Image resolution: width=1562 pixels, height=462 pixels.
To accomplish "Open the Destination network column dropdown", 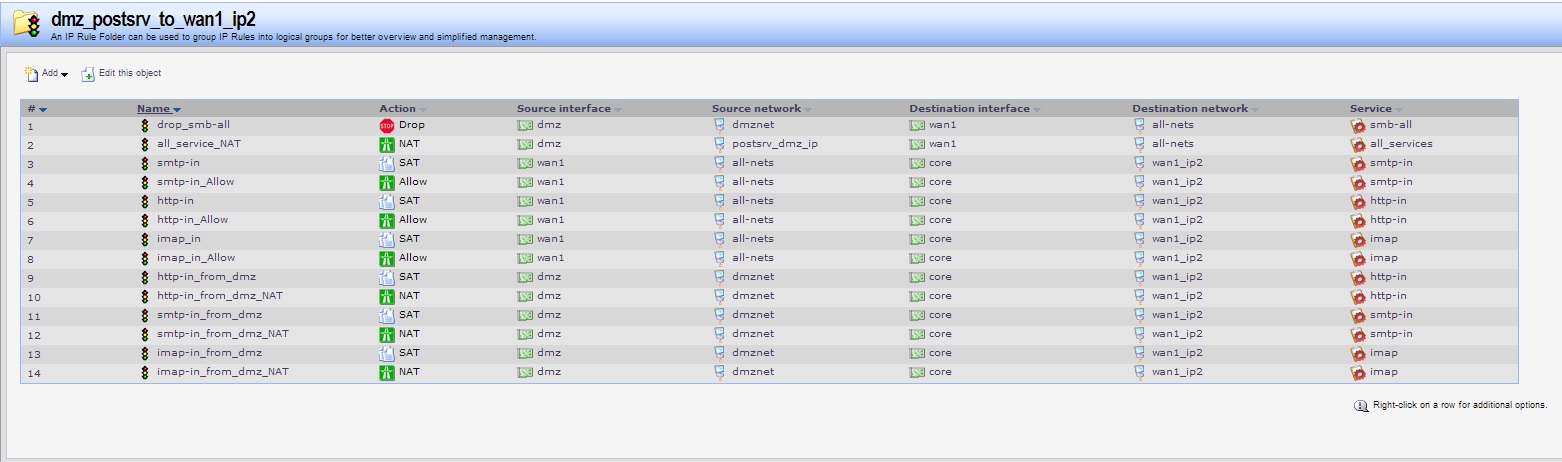I will click(x=1255, y=109).
